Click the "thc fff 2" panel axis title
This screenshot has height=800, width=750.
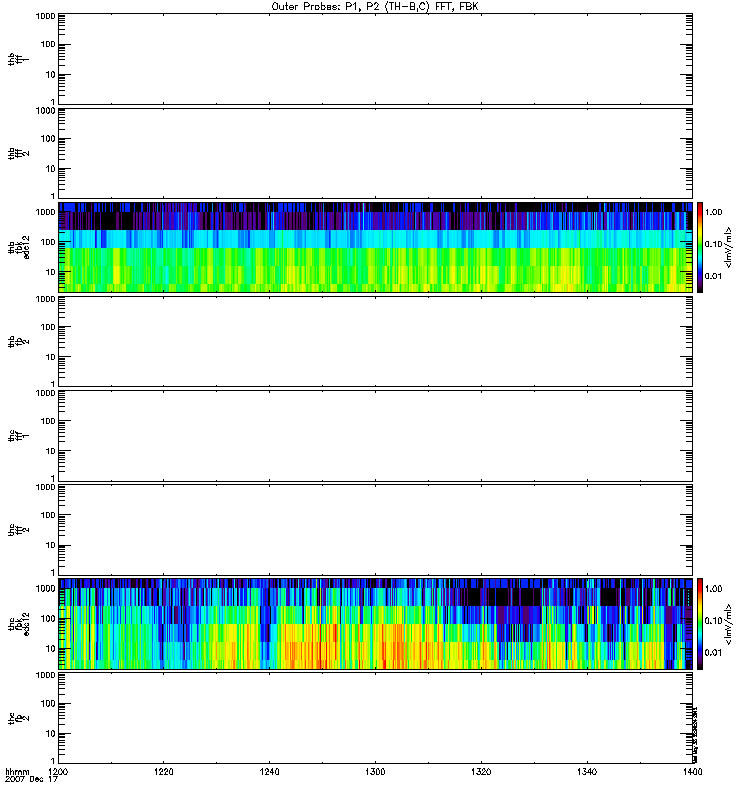pyautogui.click(x=18, y=530)
